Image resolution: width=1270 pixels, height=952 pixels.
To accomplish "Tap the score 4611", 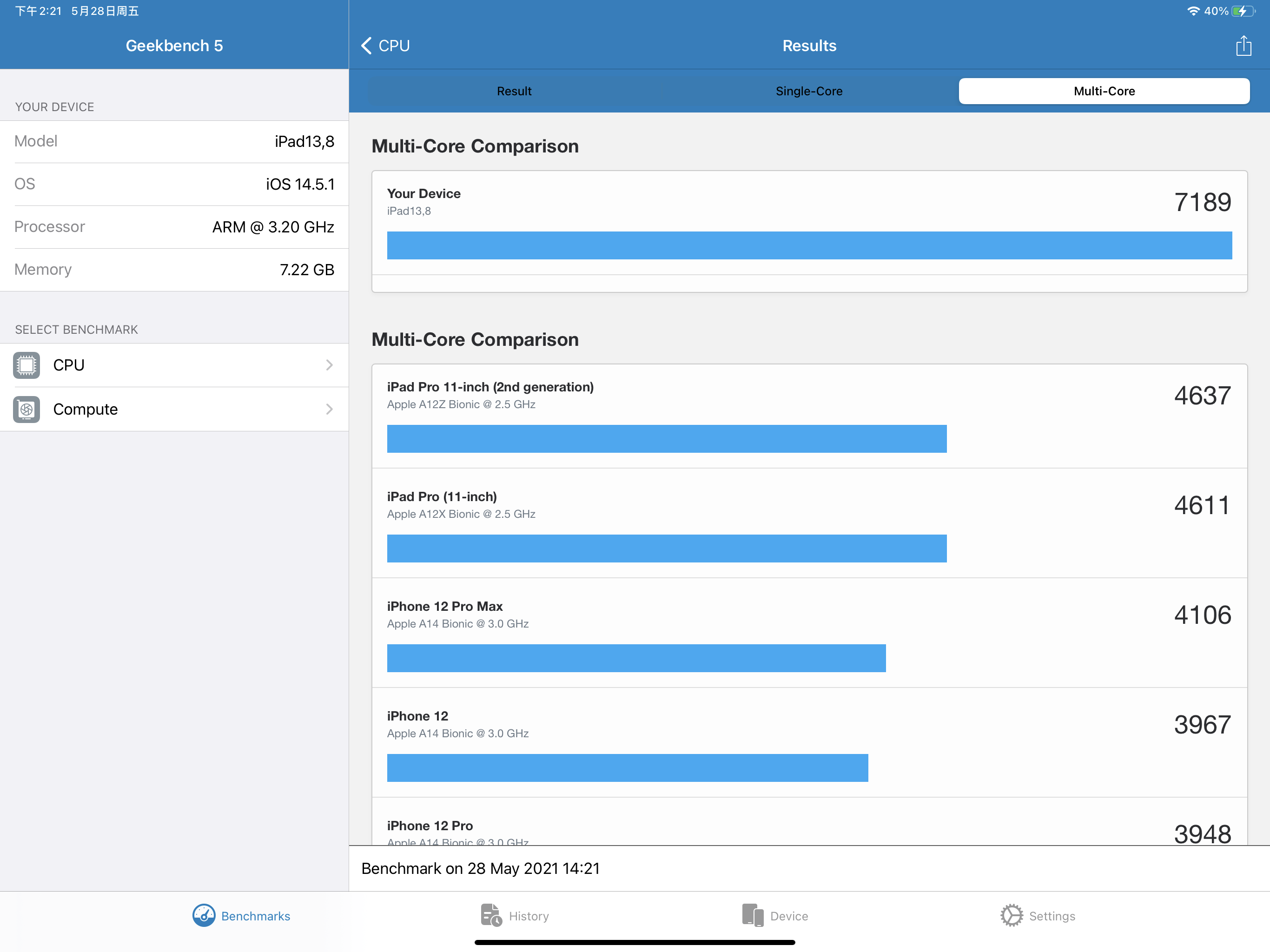I will (1202, 505).
